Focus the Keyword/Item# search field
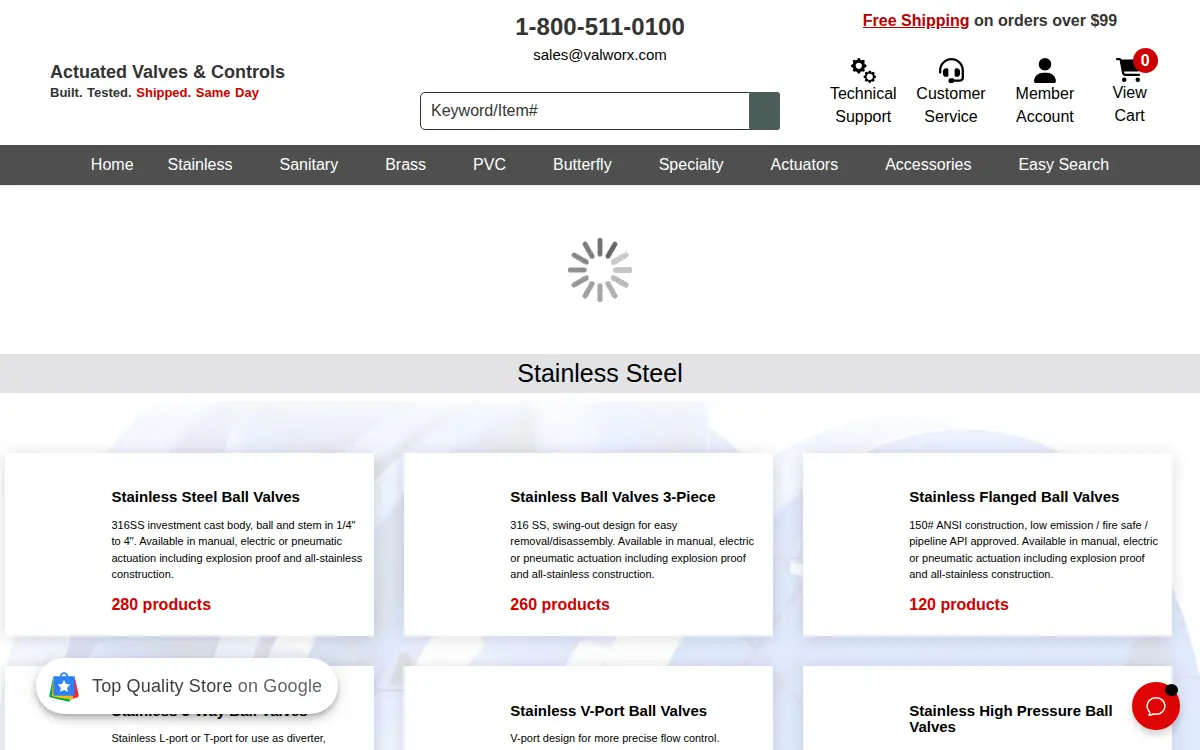This screenshot has width=1200, height=750. point(585,111)
